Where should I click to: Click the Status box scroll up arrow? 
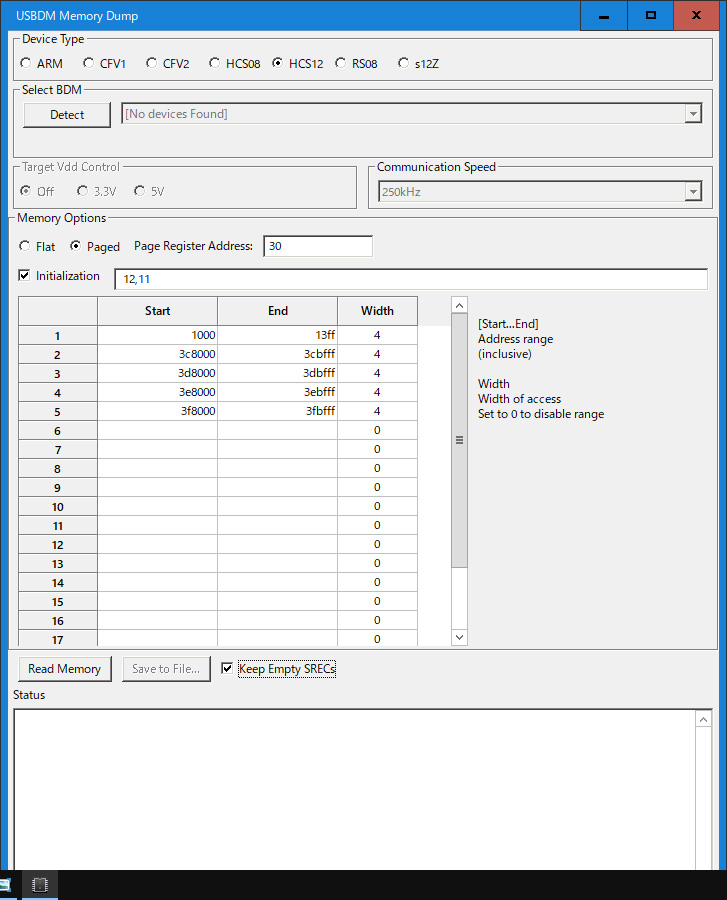coord(703,719)
